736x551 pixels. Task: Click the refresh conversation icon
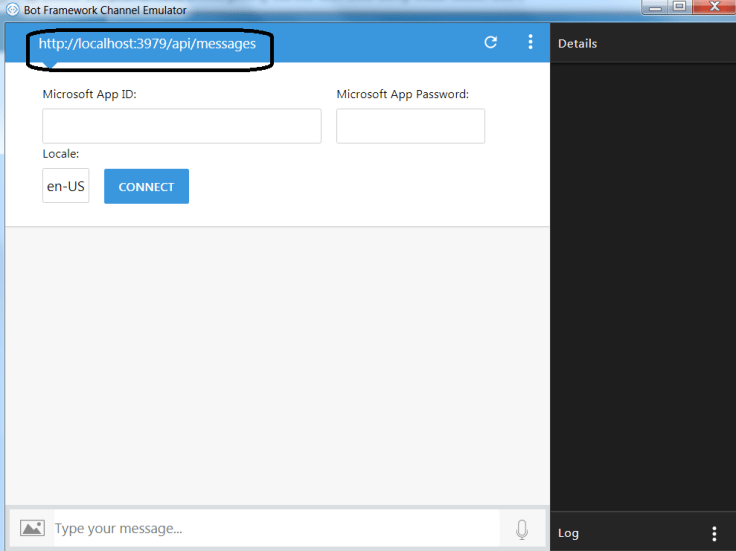(490, 42)
